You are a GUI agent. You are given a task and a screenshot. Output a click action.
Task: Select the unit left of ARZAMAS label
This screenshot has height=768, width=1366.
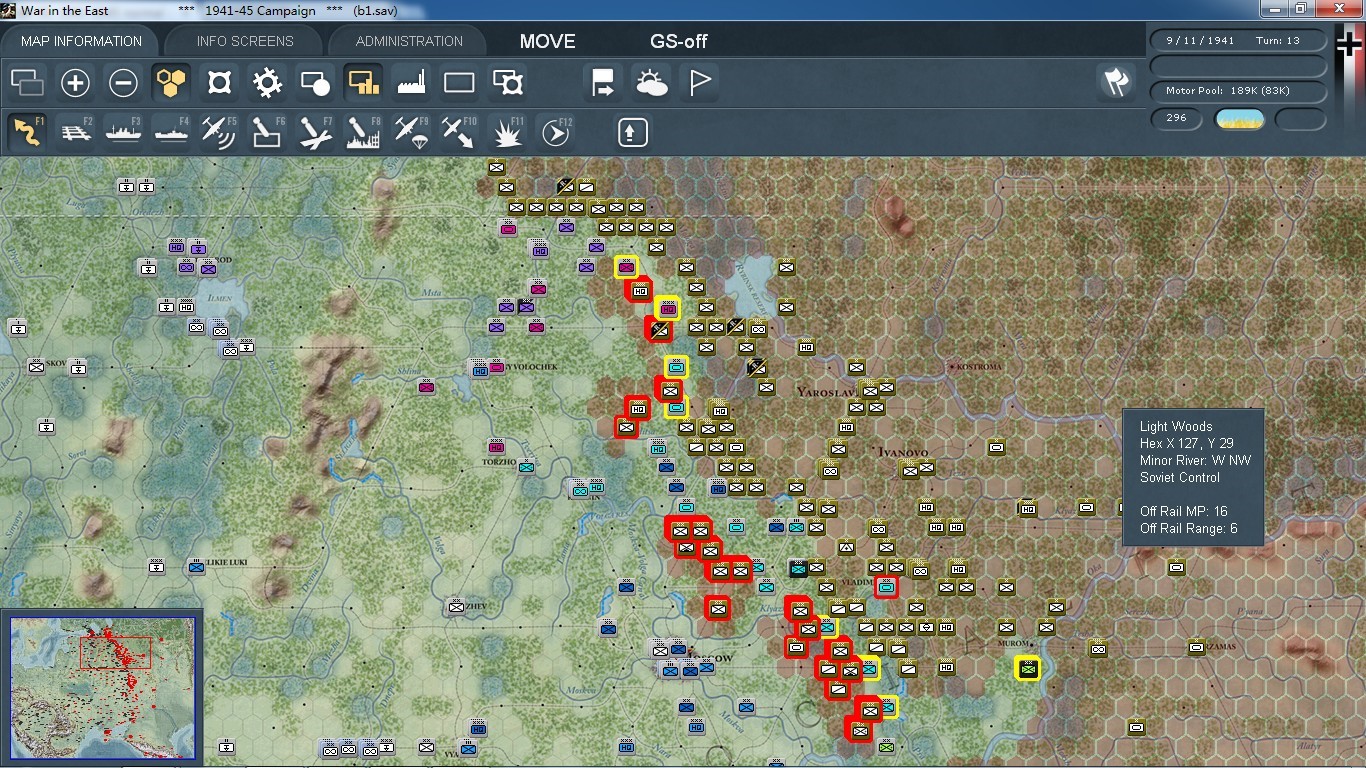click(x=1197, y=648)
